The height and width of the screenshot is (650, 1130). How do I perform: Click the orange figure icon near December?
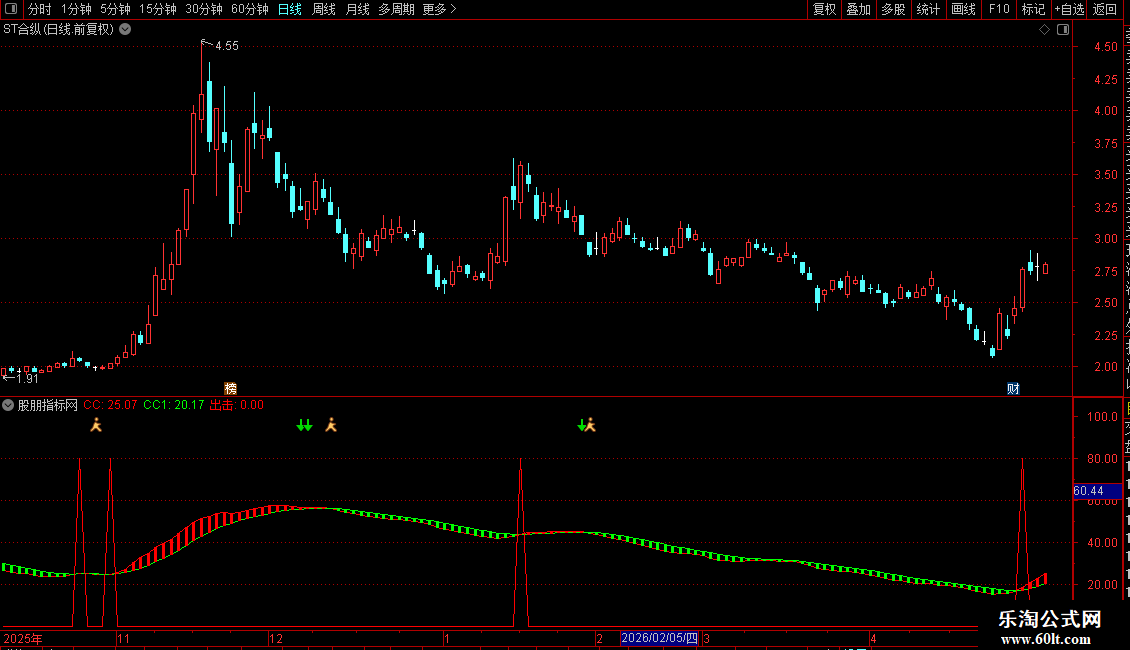[331, 425]
